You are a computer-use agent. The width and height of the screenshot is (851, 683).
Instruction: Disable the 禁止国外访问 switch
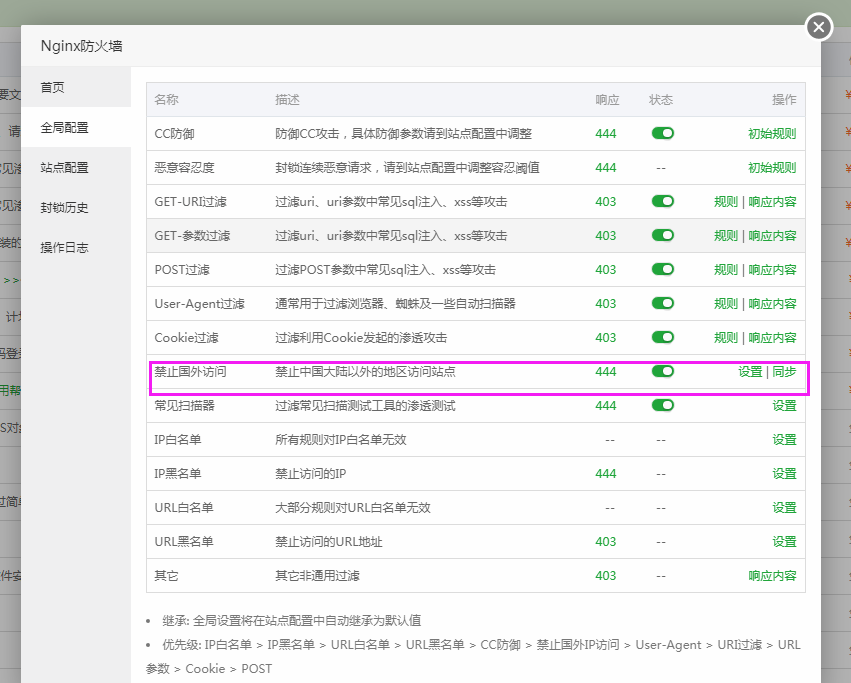click(x=663, y=371)
